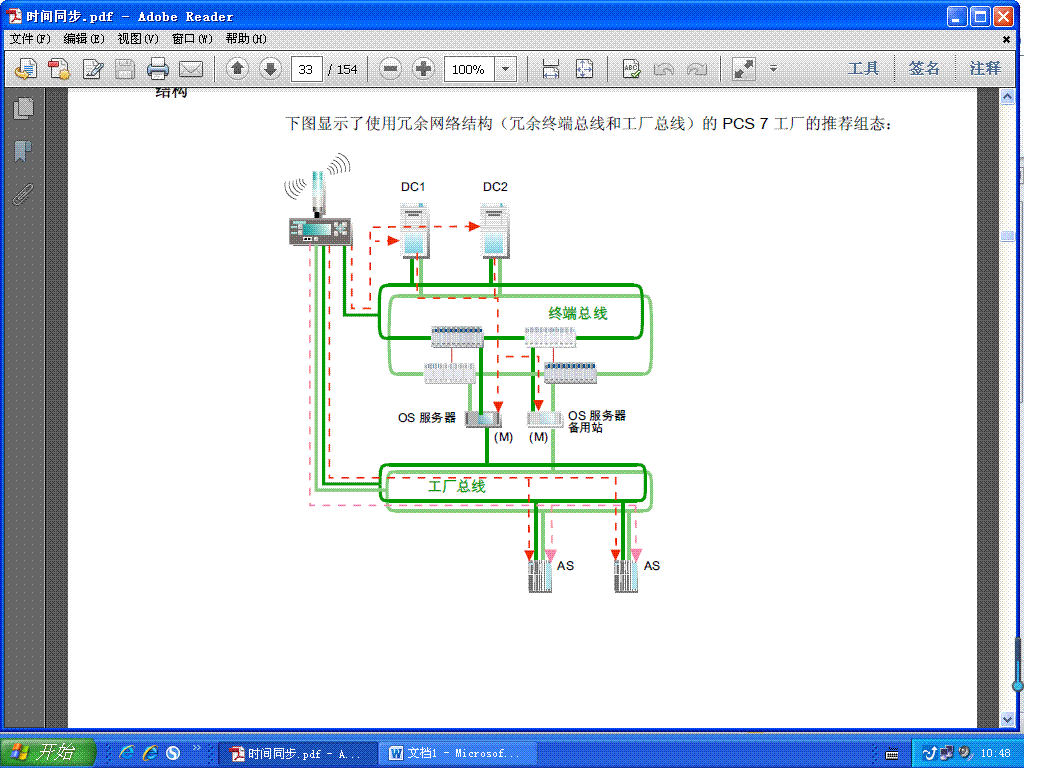Open the 文件(F) menu
Viewport: 1045px width, 784px height.
(31, 39)
